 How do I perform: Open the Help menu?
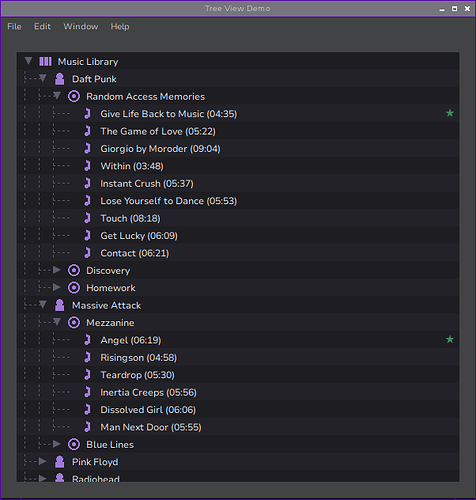pyautogui.click(x=120, y=26)
